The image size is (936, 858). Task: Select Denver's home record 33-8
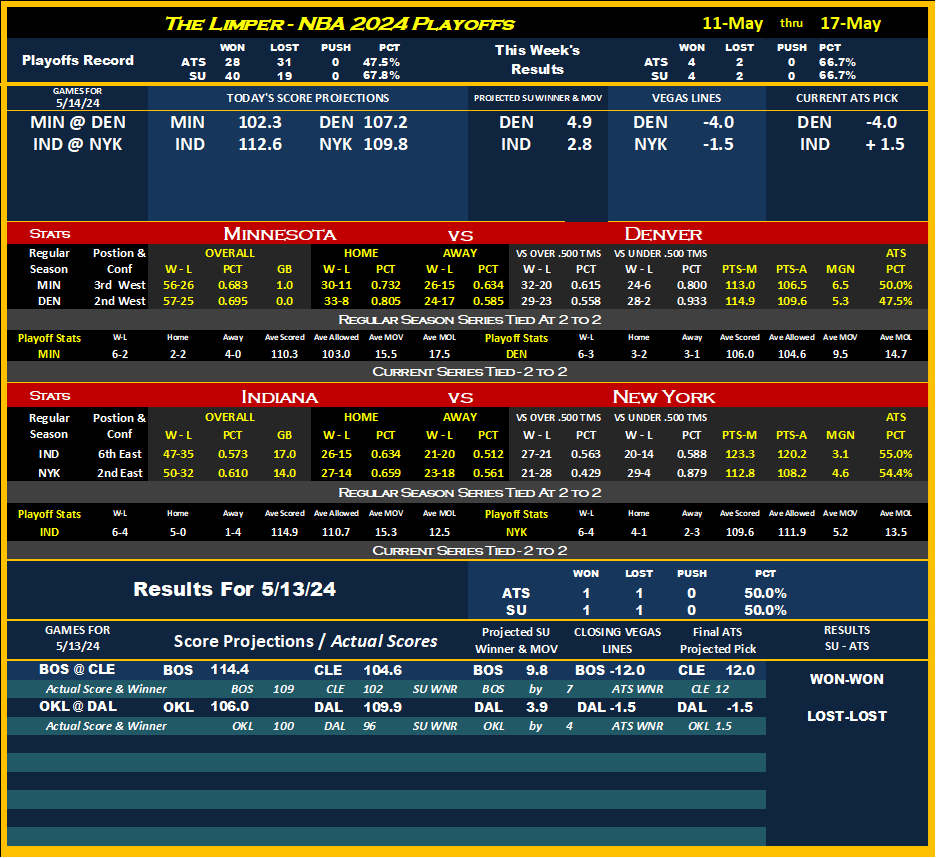pyautogui.click(x=337, y=302)
